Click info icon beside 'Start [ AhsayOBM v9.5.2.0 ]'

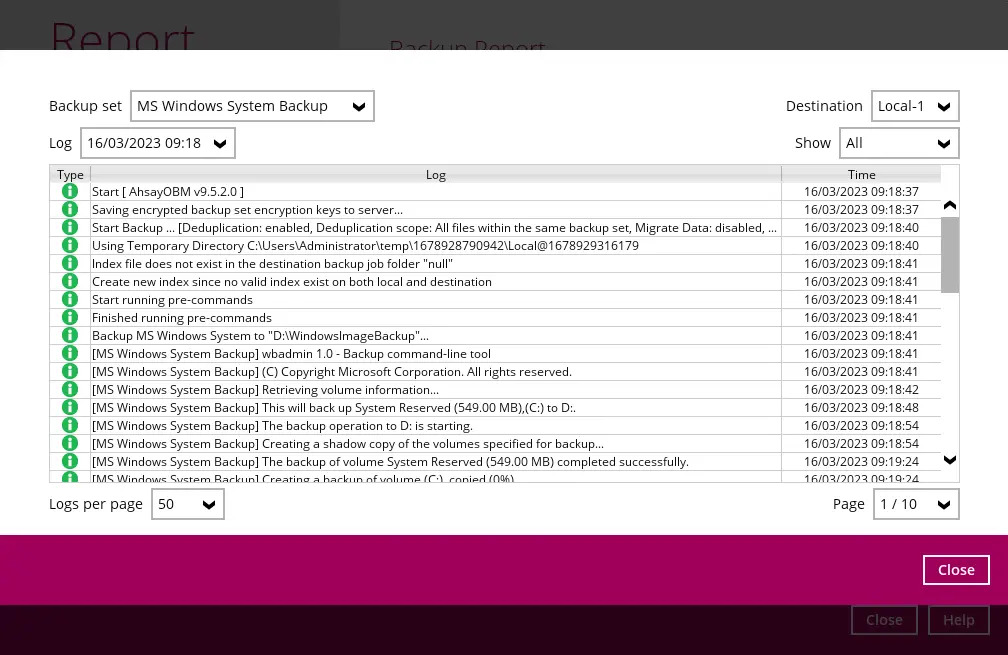point(70,191)
